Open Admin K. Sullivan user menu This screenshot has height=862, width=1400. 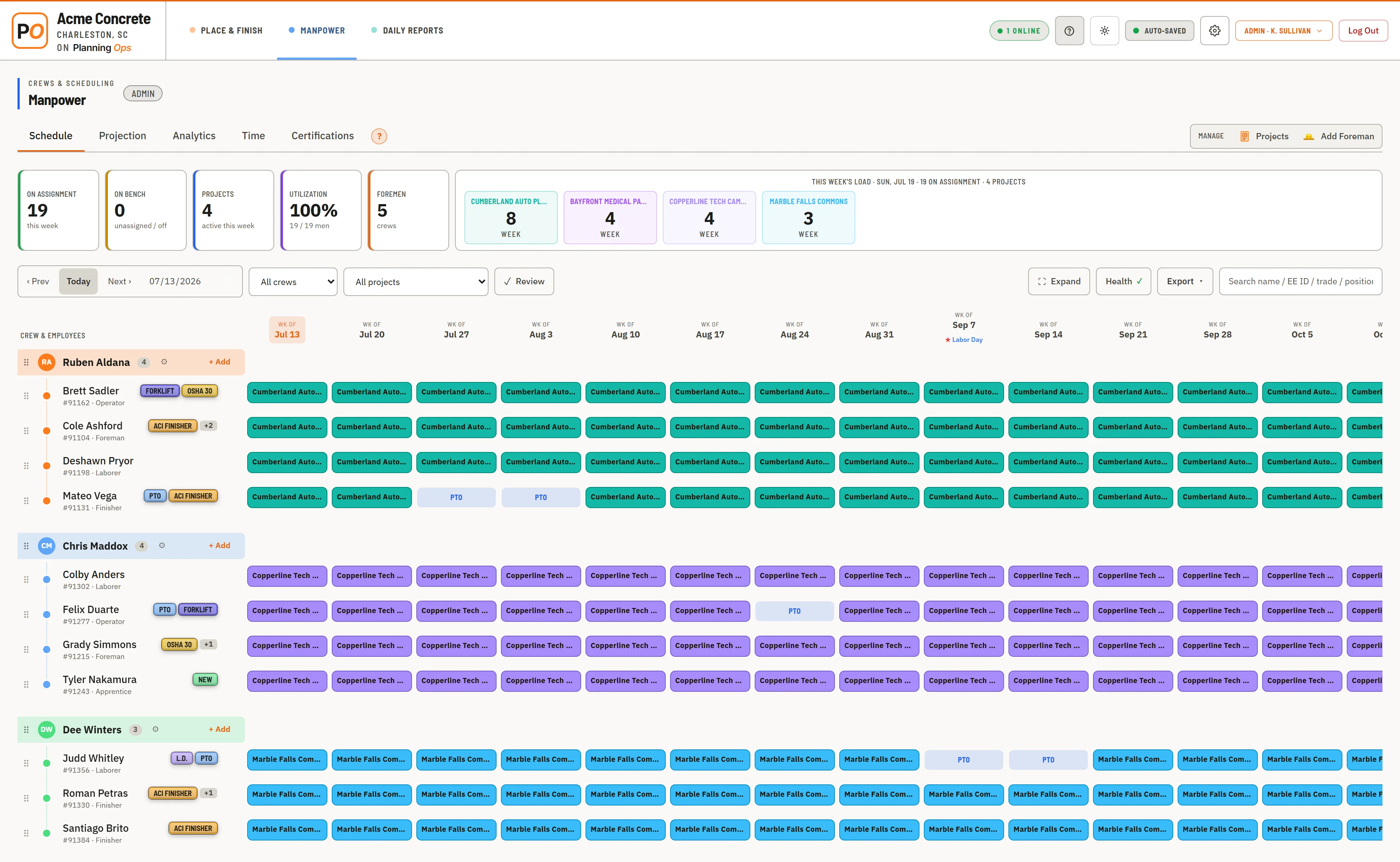pos(1283,31)
